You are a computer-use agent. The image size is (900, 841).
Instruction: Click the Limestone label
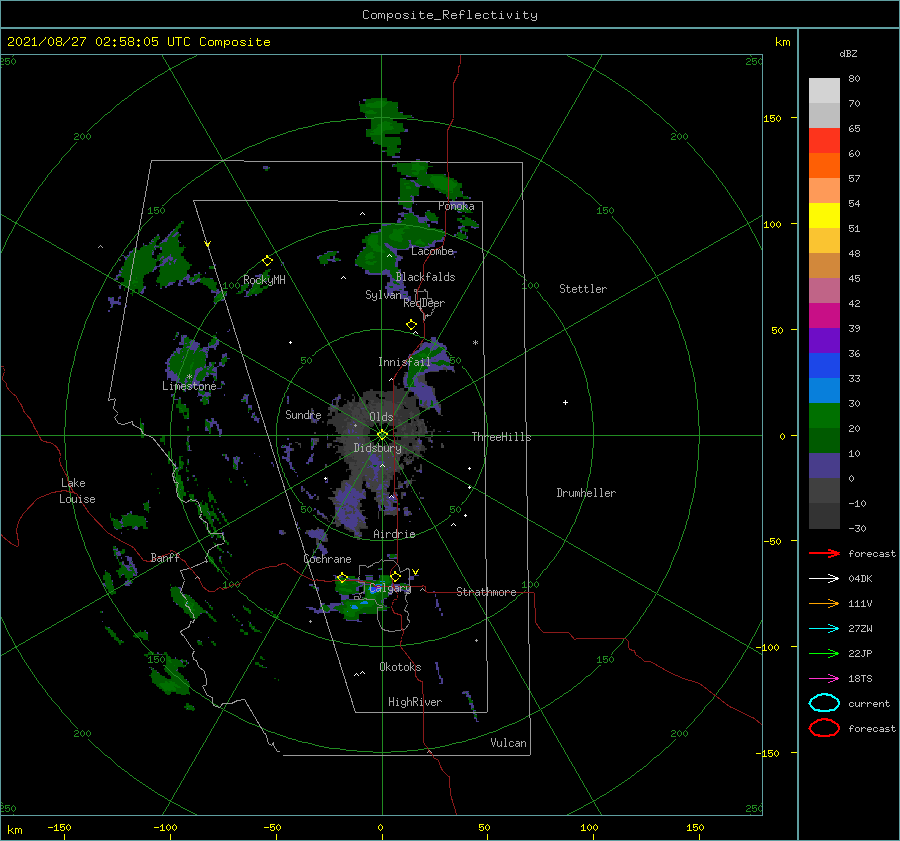(189, 386)
